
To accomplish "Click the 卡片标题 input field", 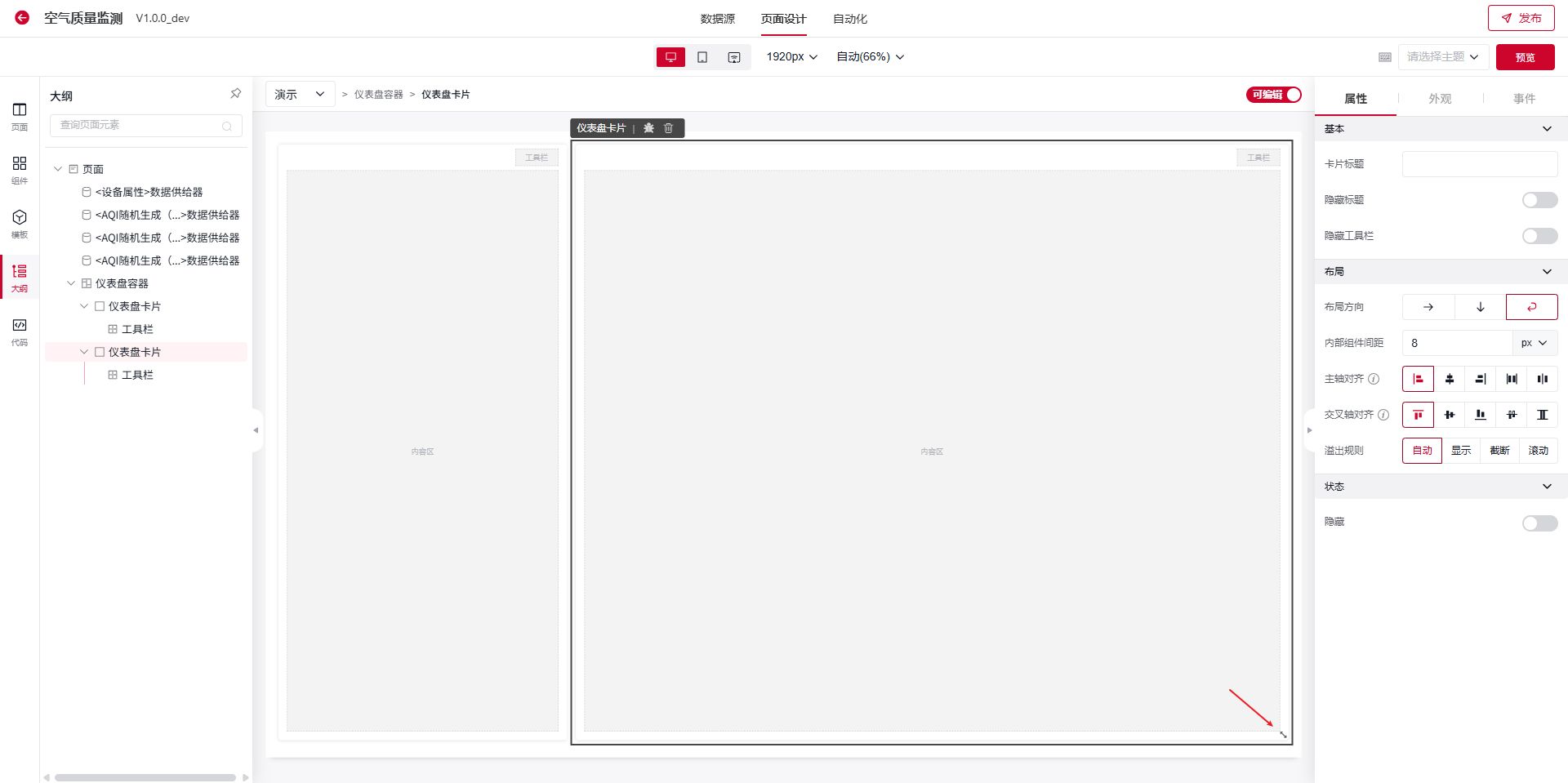I will (x=1479, y=164).
